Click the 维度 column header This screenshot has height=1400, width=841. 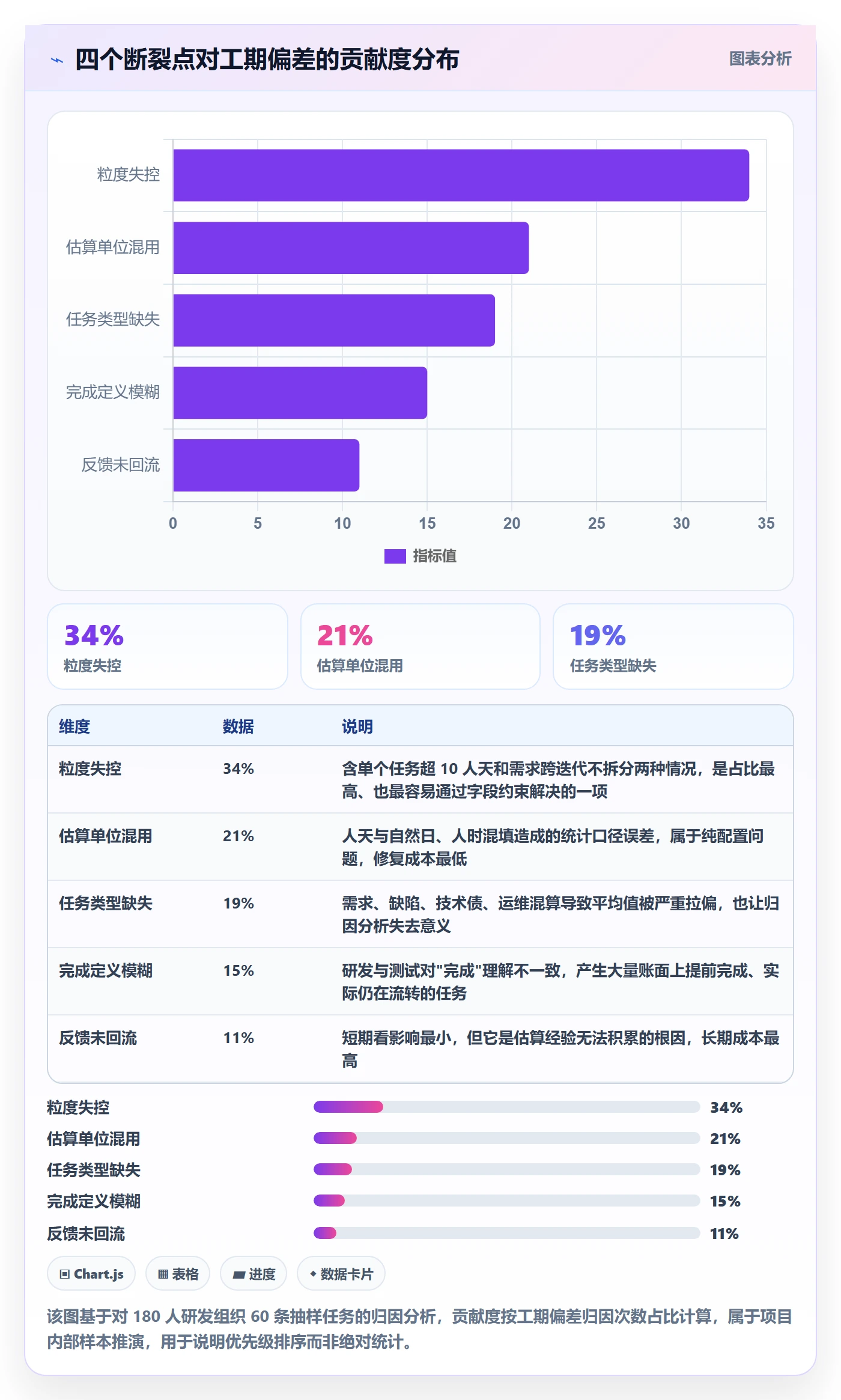tap(74, 726)
